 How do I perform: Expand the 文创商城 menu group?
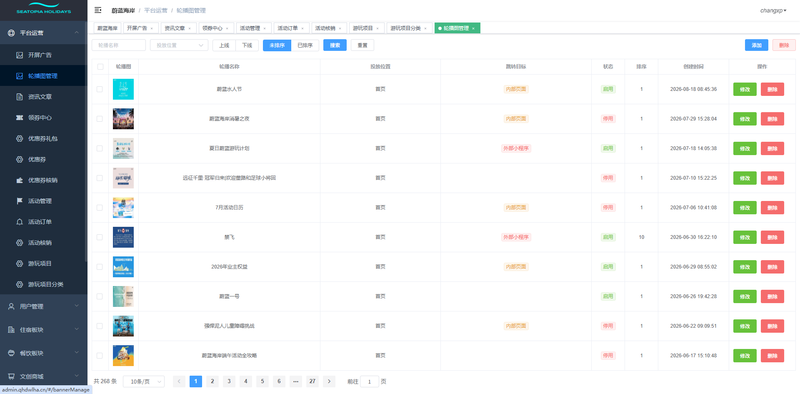[x=43, y=377]
